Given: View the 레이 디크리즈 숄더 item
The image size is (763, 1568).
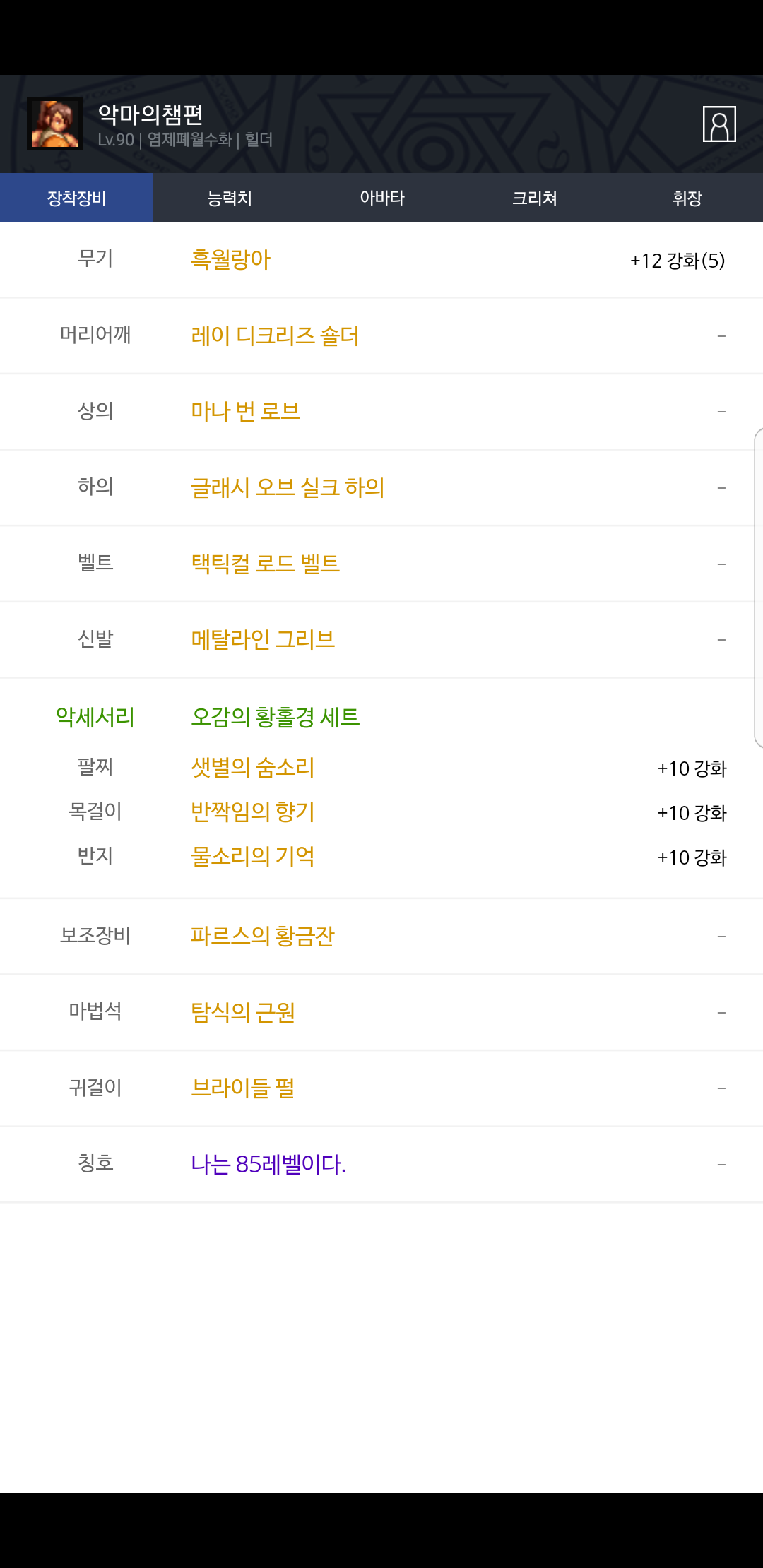Looking at the screenshot, I should (x=275, y=335).
